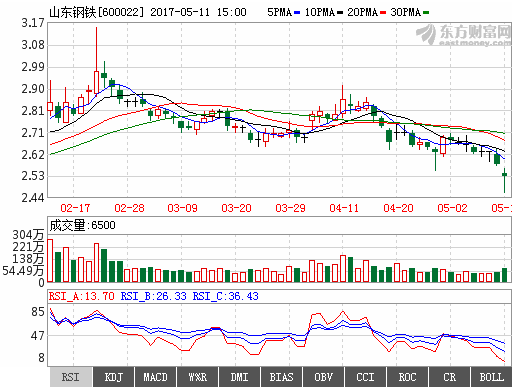This screenshot has height=388, width=513.
Task: Click the 2.53 price axis label
Action: pos(33,176)
